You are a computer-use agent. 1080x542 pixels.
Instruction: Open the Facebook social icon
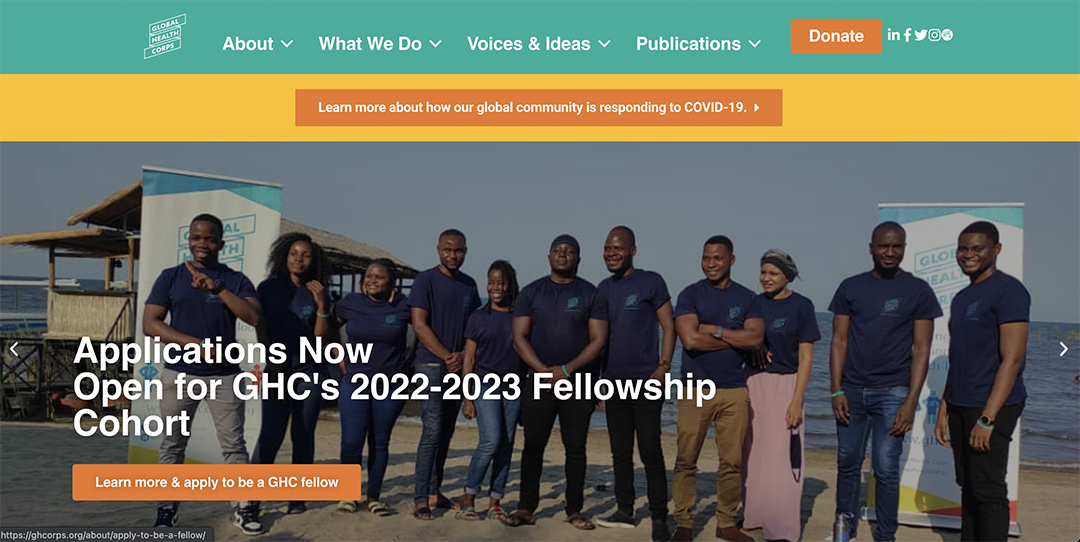tap(907, 35)
